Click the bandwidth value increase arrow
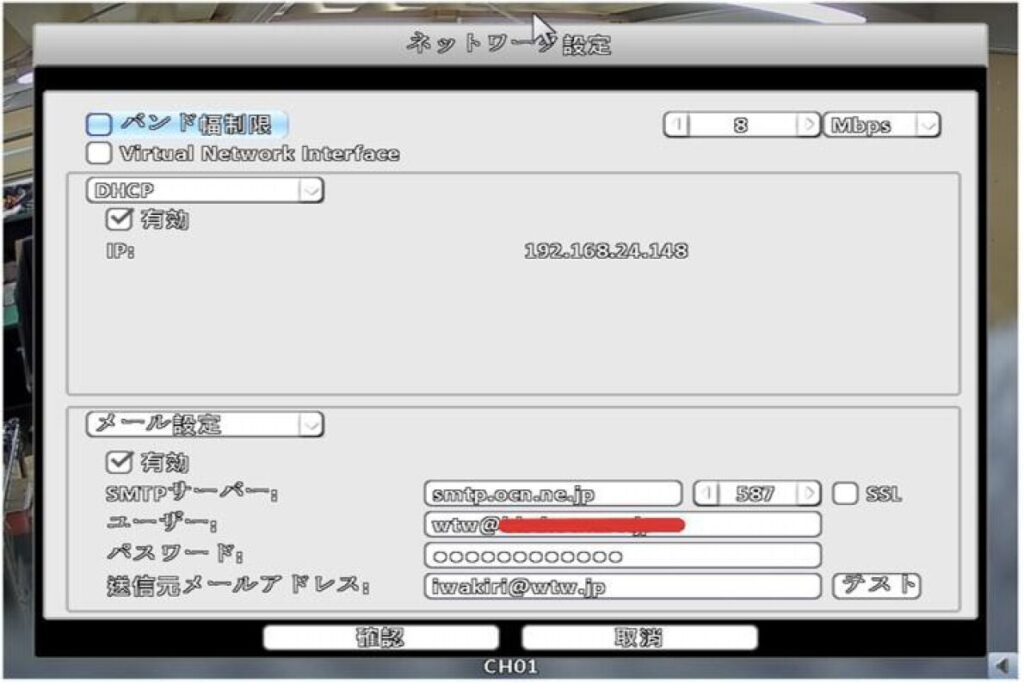1024x683 pixels. [x=806, y=126]
